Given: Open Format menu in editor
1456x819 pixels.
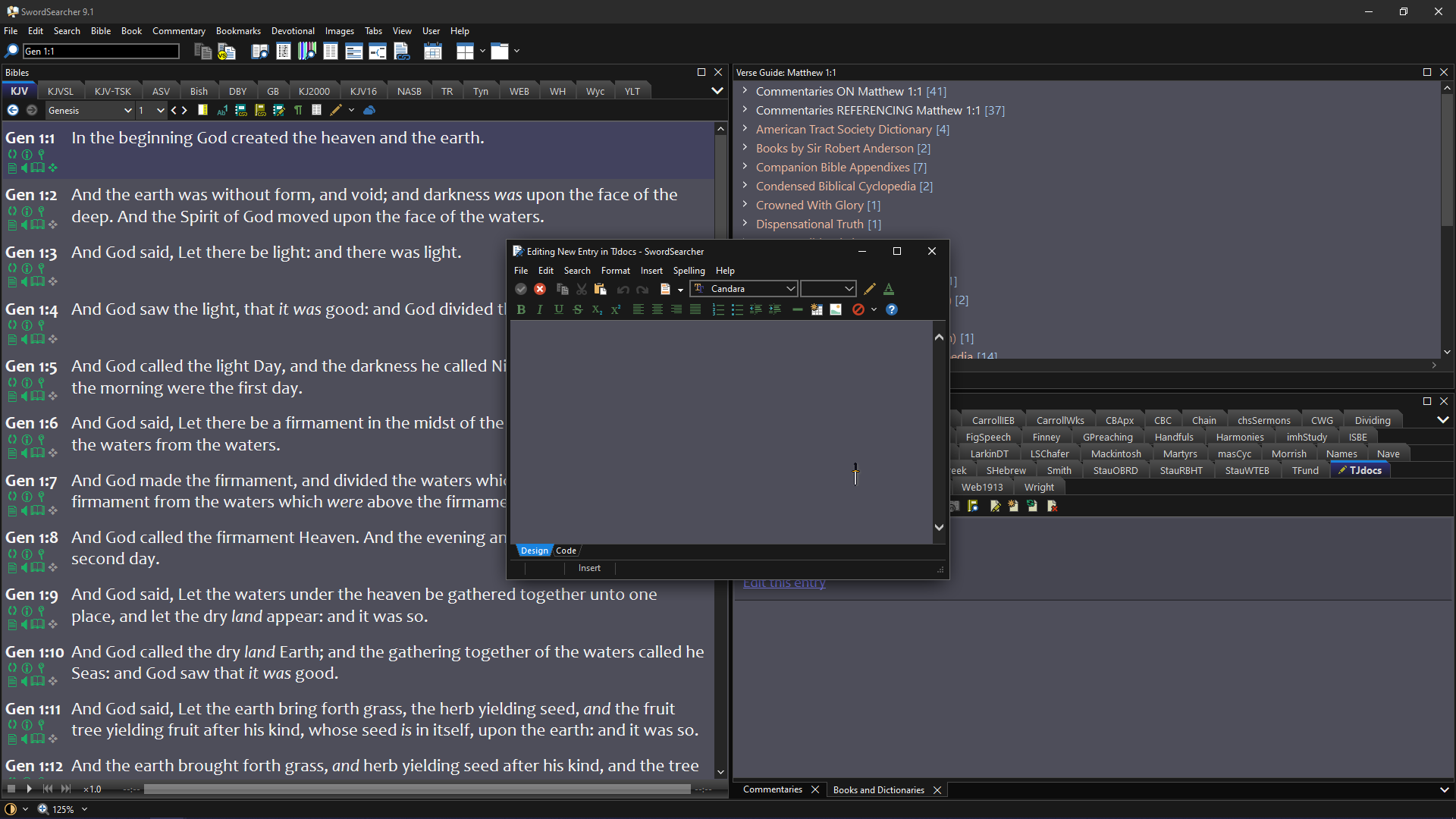Looking at the screenshot, I should [615, 270].
